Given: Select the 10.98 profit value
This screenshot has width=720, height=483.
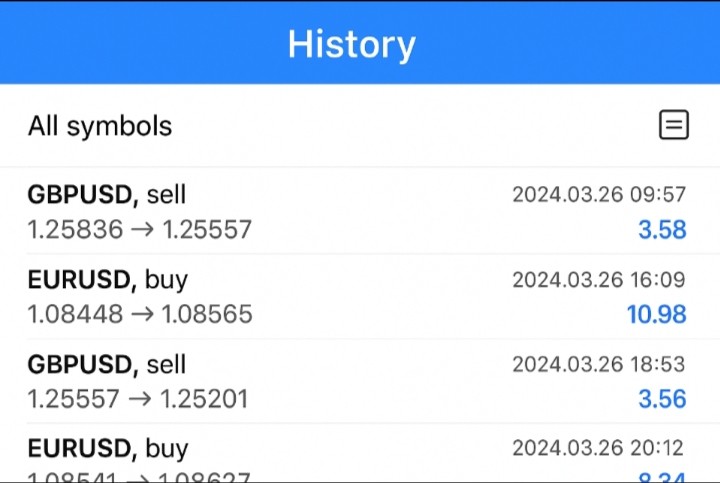Looking at the screenshot, I should pyautogui.click(x=656, y=315).
